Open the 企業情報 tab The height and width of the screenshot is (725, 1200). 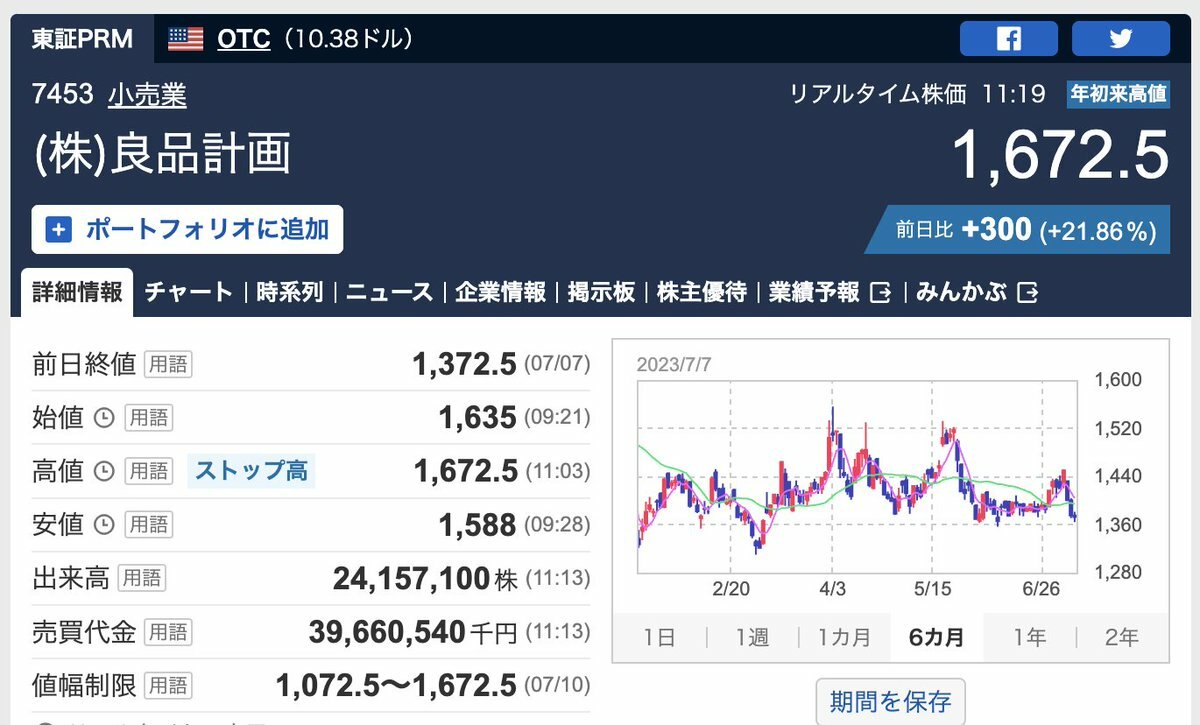pyautogui.click(x=500, y=292)
